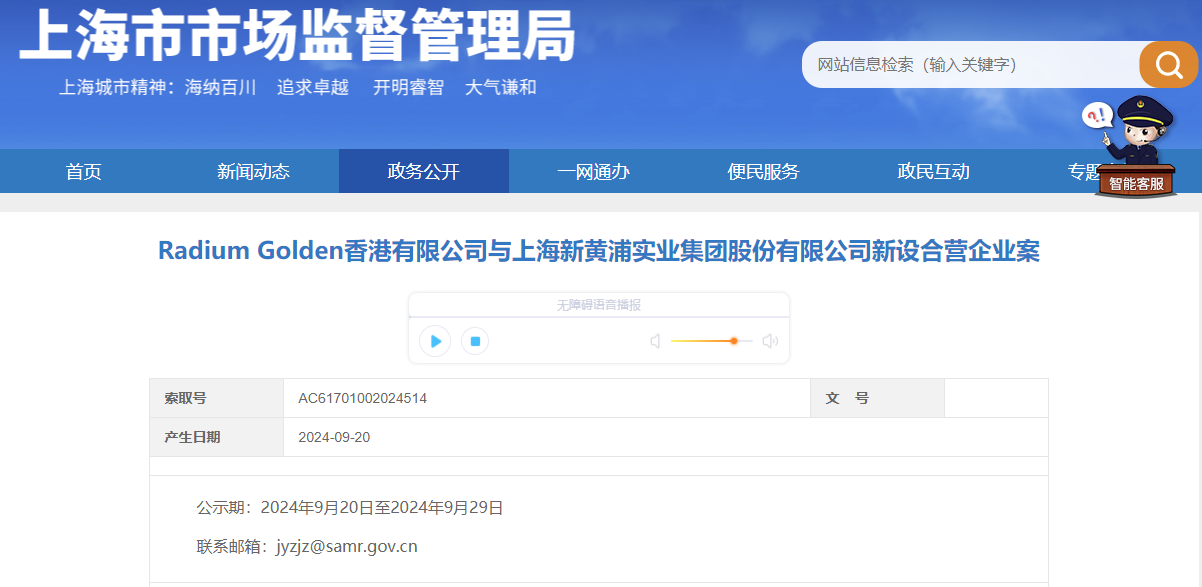Play the accessible voice broadcast
The image size is (1202, 587).
pyautogui.click(x=435, y=341)
